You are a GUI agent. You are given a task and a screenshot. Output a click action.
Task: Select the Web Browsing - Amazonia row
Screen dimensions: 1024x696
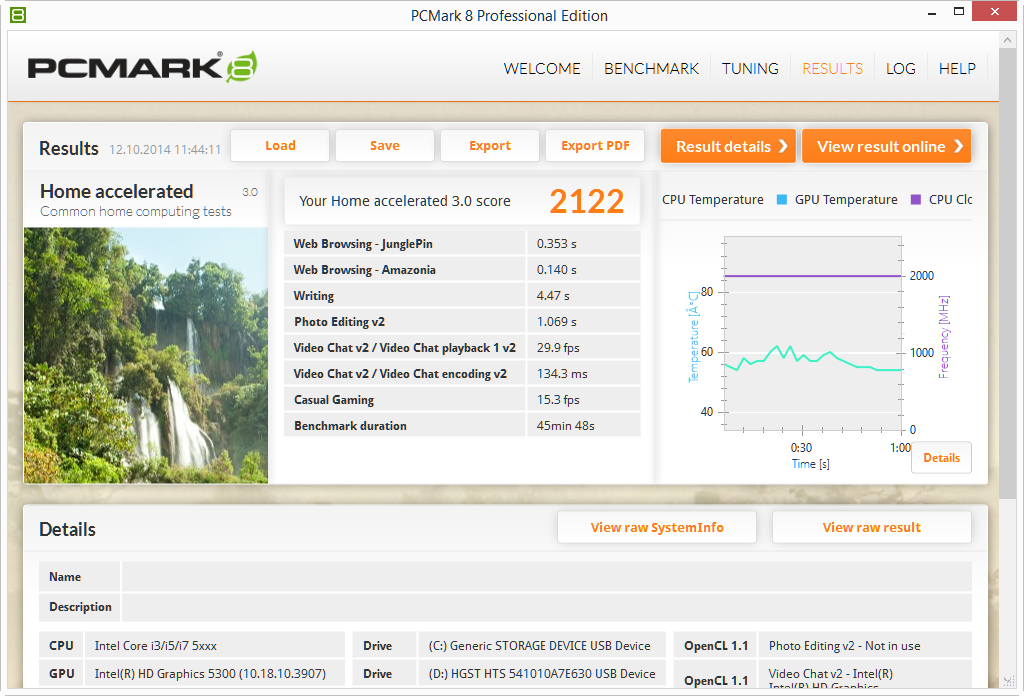(x=462, y=270)
